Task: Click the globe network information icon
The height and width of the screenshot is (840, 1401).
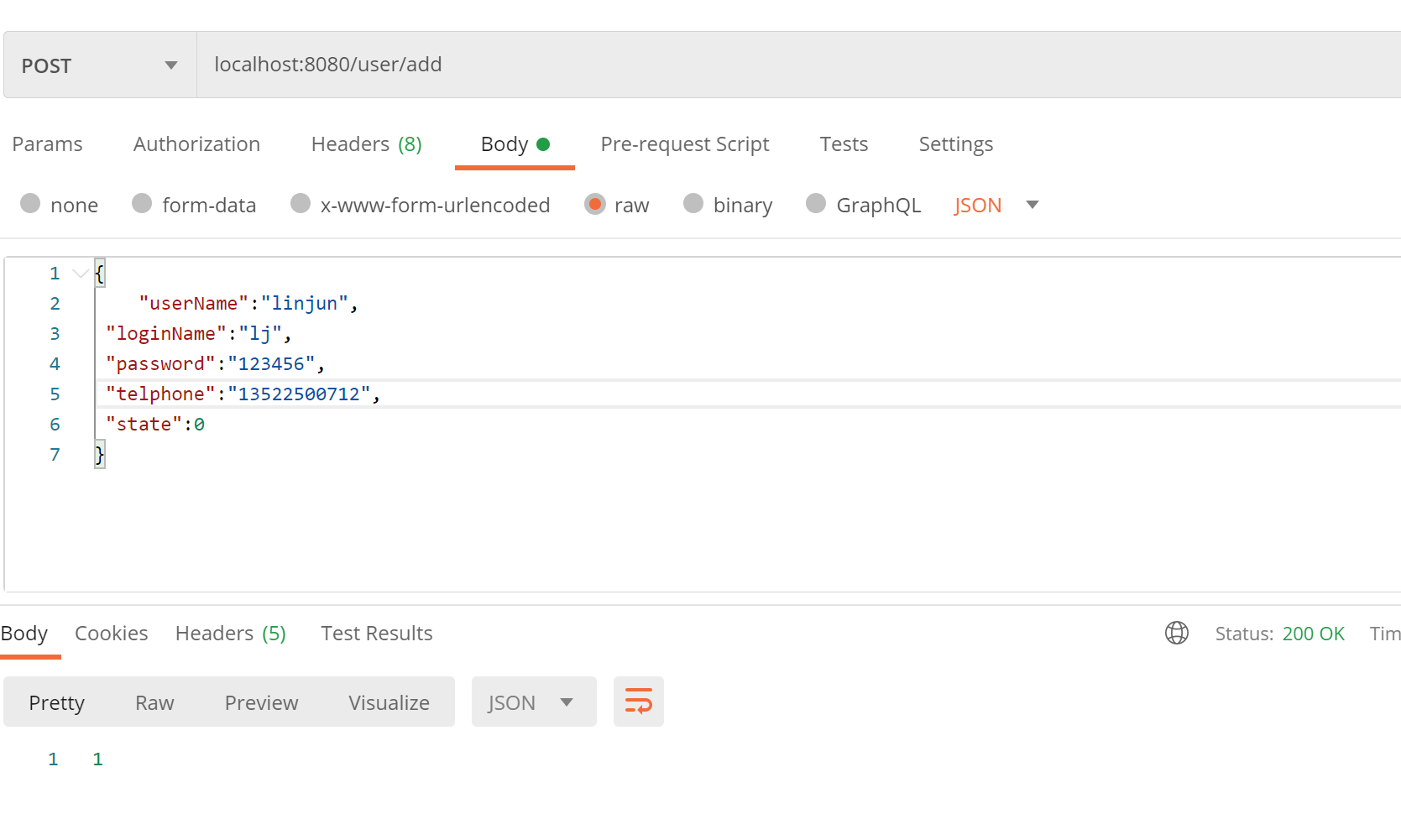Action: (x=1177, y=633)
